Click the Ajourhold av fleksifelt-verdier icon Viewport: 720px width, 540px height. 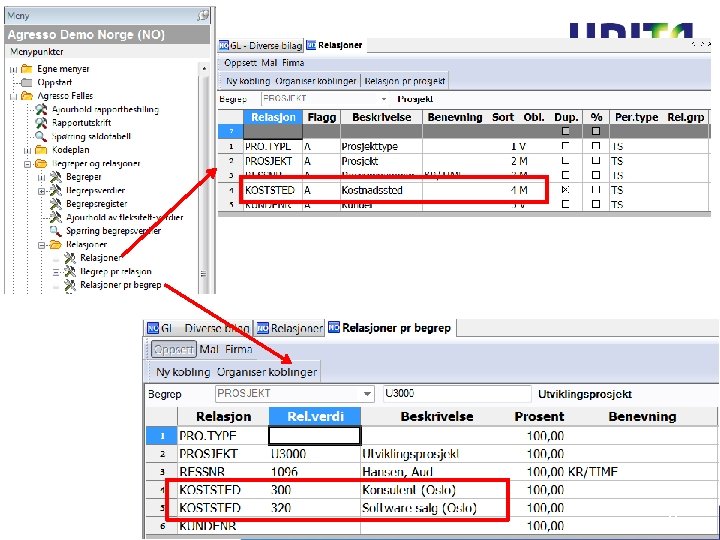tap(56, 217)
